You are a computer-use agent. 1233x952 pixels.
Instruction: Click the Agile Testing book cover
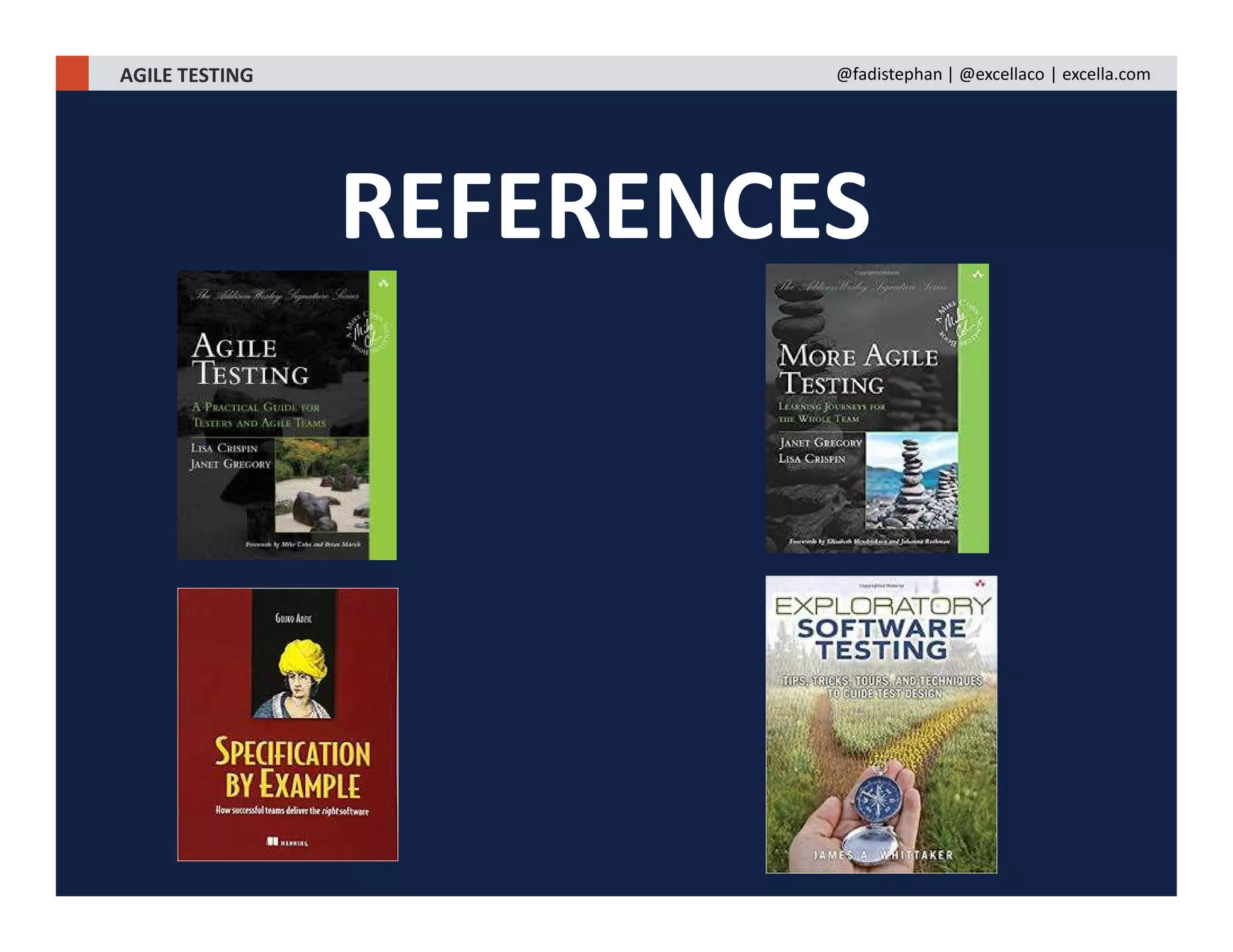coord(287,415)
